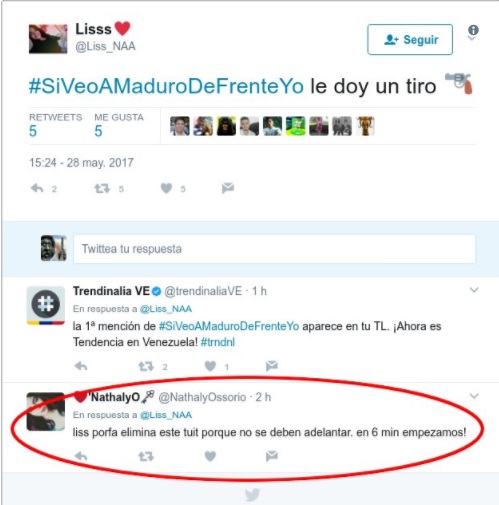Retweet the Trendinalia VE reply
The height and width of the screenshot is (505, 499).
tap(146, 366)
